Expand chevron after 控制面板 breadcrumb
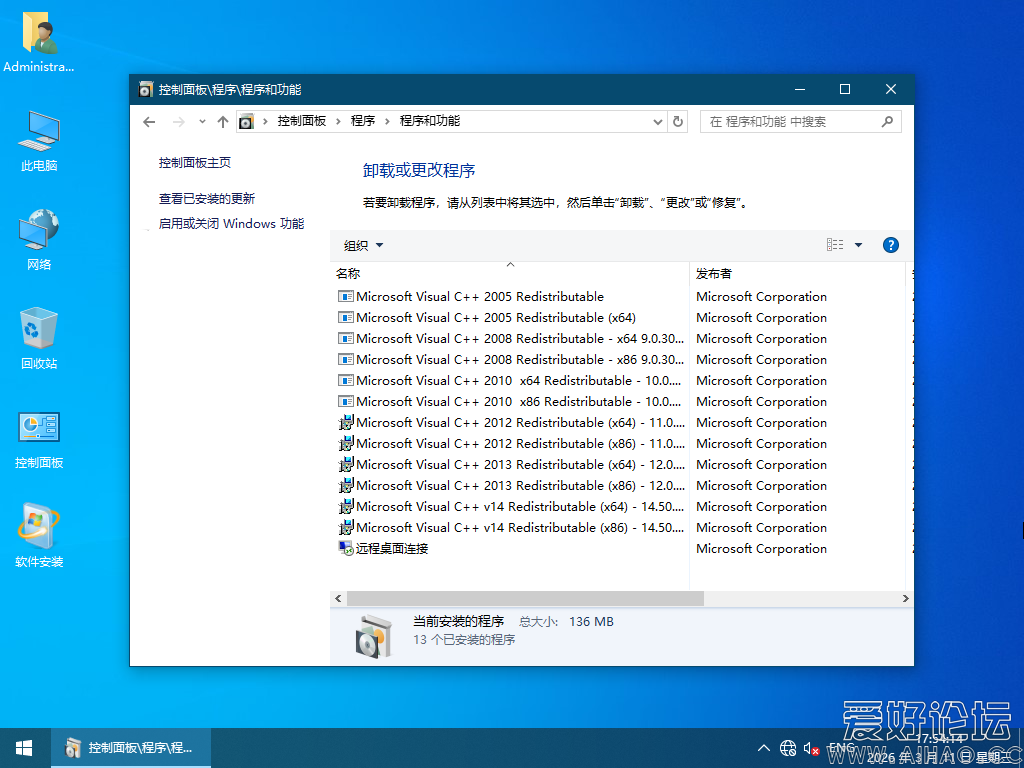This screenshot has height=768, width=1024. [x=338, y=121]
